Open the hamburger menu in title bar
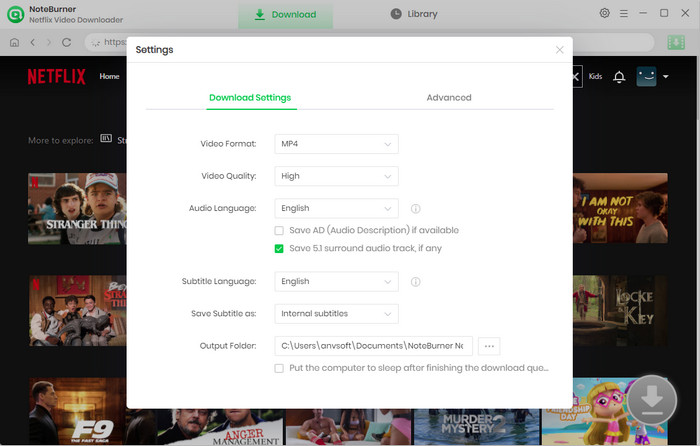This screenshot has height=446, width=700. click(x=624, y=14)
